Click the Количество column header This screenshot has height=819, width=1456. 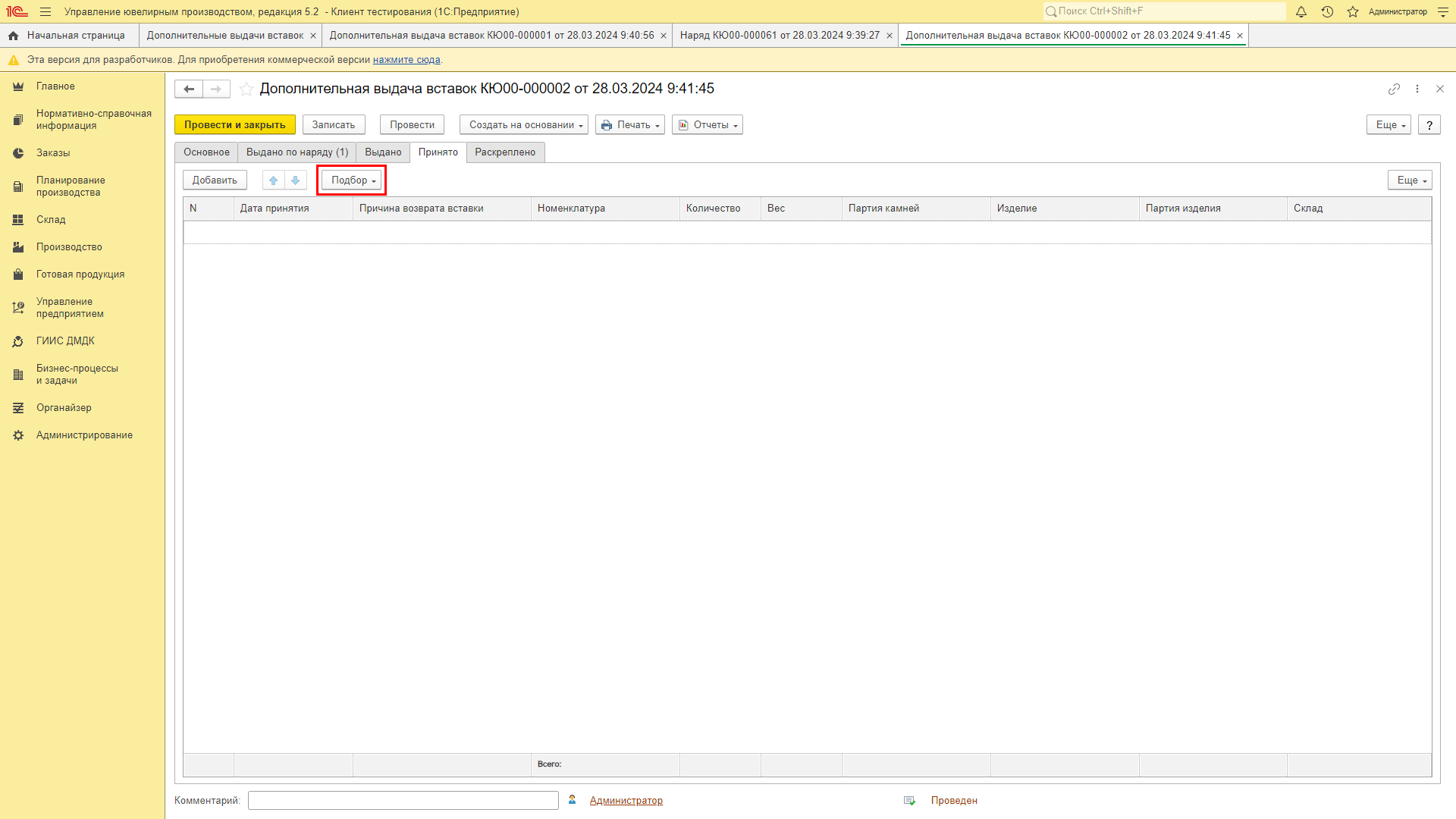[x=720, y=209]
